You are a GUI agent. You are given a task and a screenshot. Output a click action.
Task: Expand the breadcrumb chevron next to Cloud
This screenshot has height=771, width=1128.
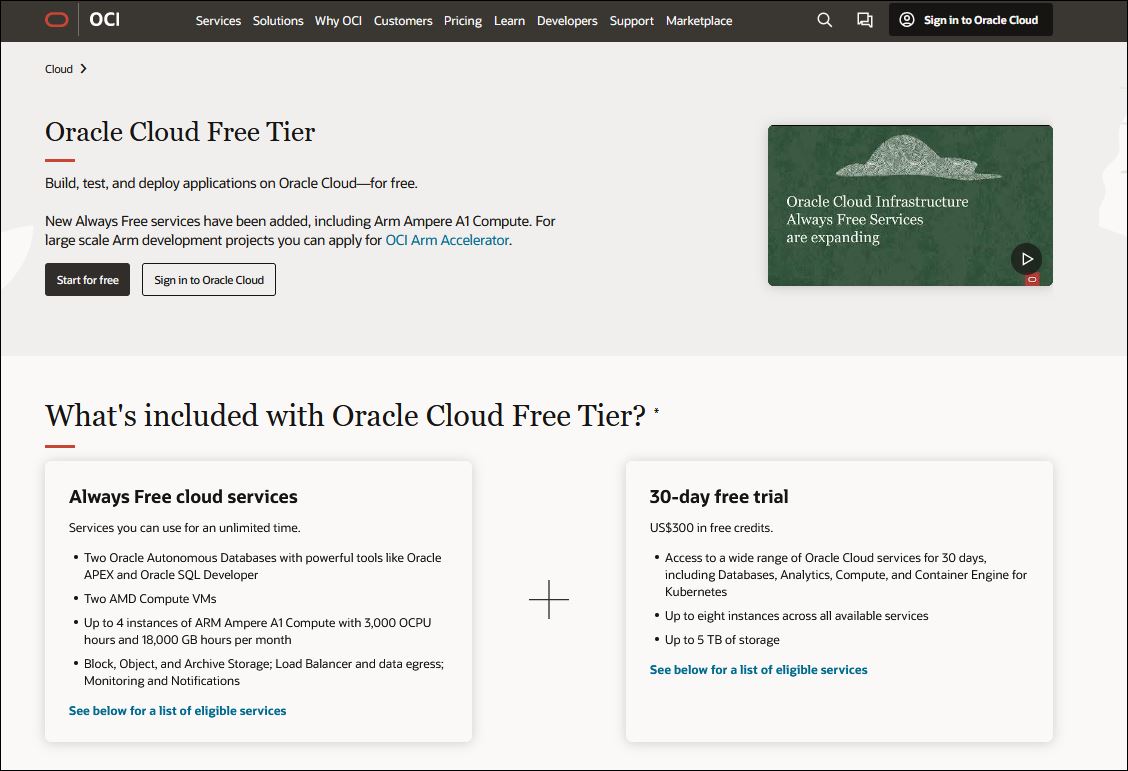82,69
